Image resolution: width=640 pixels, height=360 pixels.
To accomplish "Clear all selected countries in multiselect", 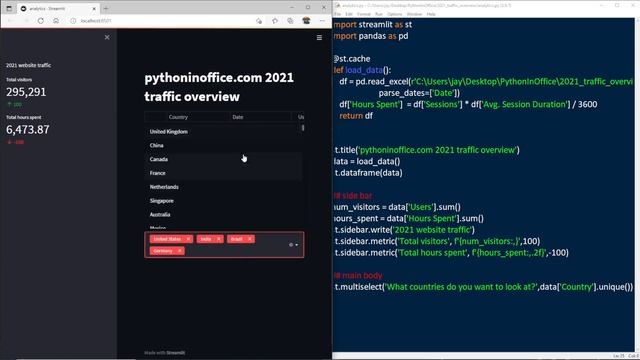I will click(x=291, y=245).
